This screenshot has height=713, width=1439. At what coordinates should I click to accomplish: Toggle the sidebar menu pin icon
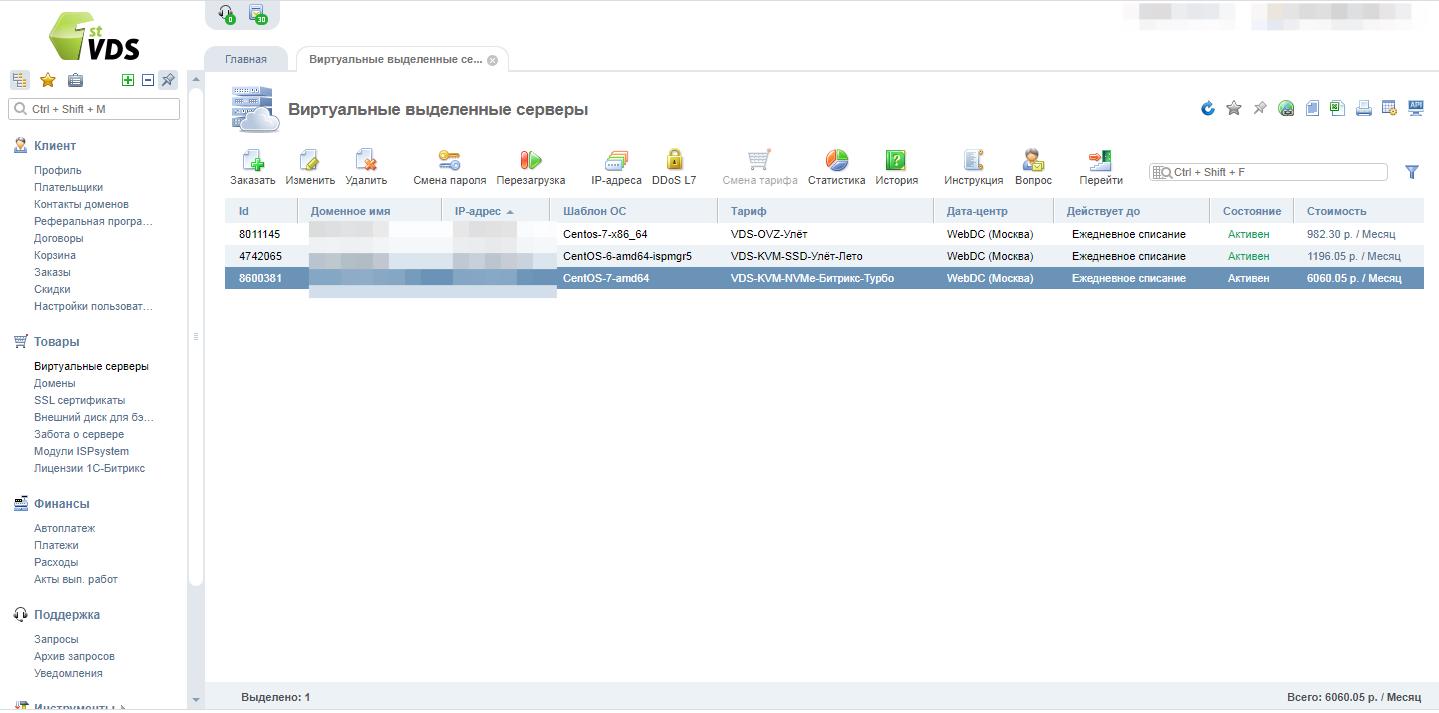click(x=168, y=80)
